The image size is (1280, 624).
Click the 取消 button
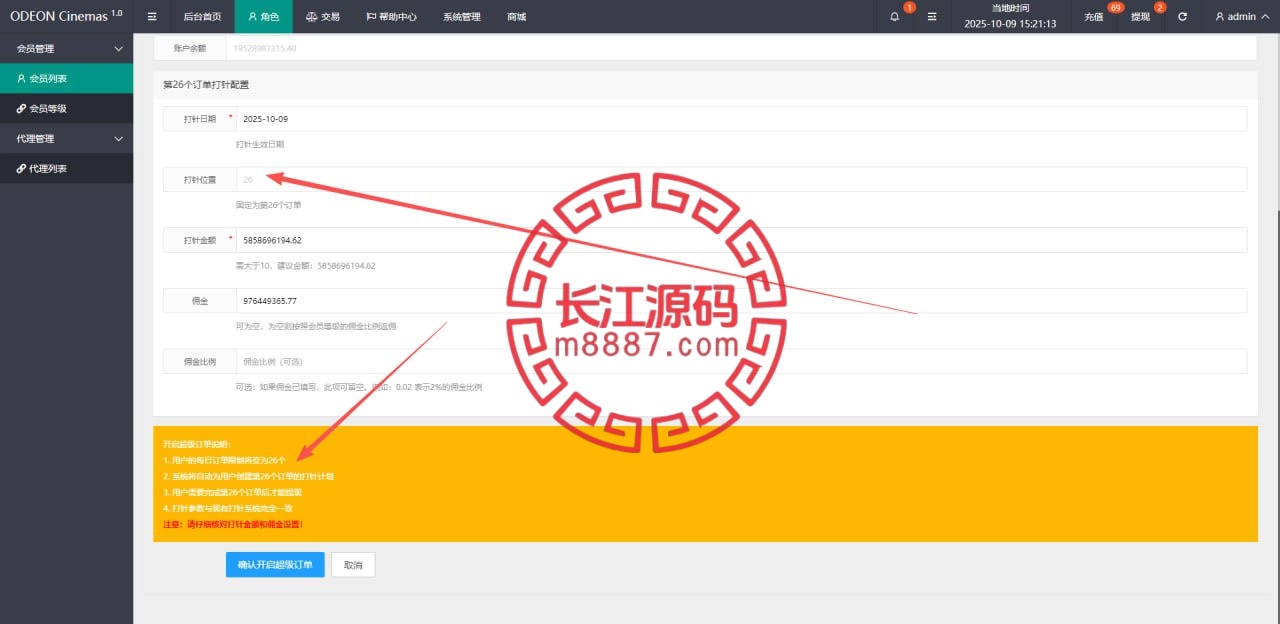[353, 565]
